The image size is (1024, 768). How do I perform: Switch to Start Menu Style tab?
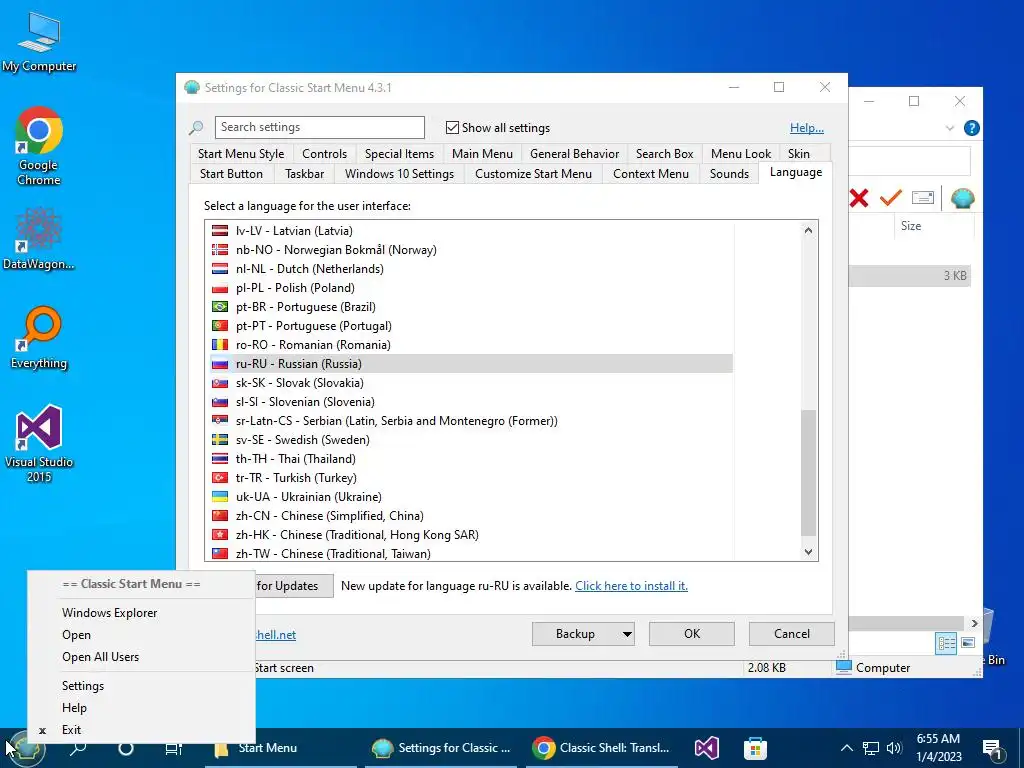[241, 154]
